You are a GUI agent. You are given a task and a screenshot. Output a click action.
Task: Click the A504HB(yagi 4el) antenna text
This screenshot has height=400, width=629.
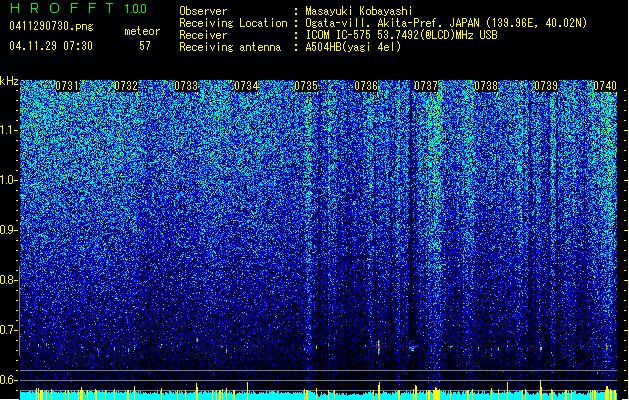[x=353, y=47]
